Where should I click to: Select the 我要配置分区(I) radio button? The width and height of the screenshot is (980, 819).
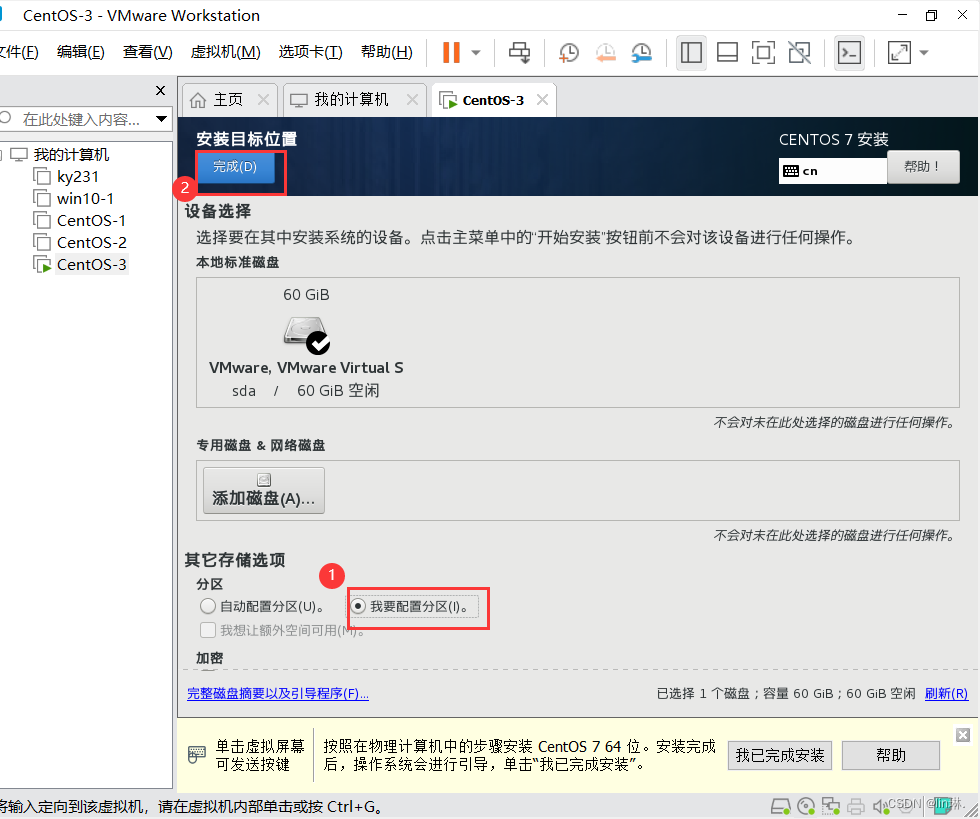[x=358, y=606]
